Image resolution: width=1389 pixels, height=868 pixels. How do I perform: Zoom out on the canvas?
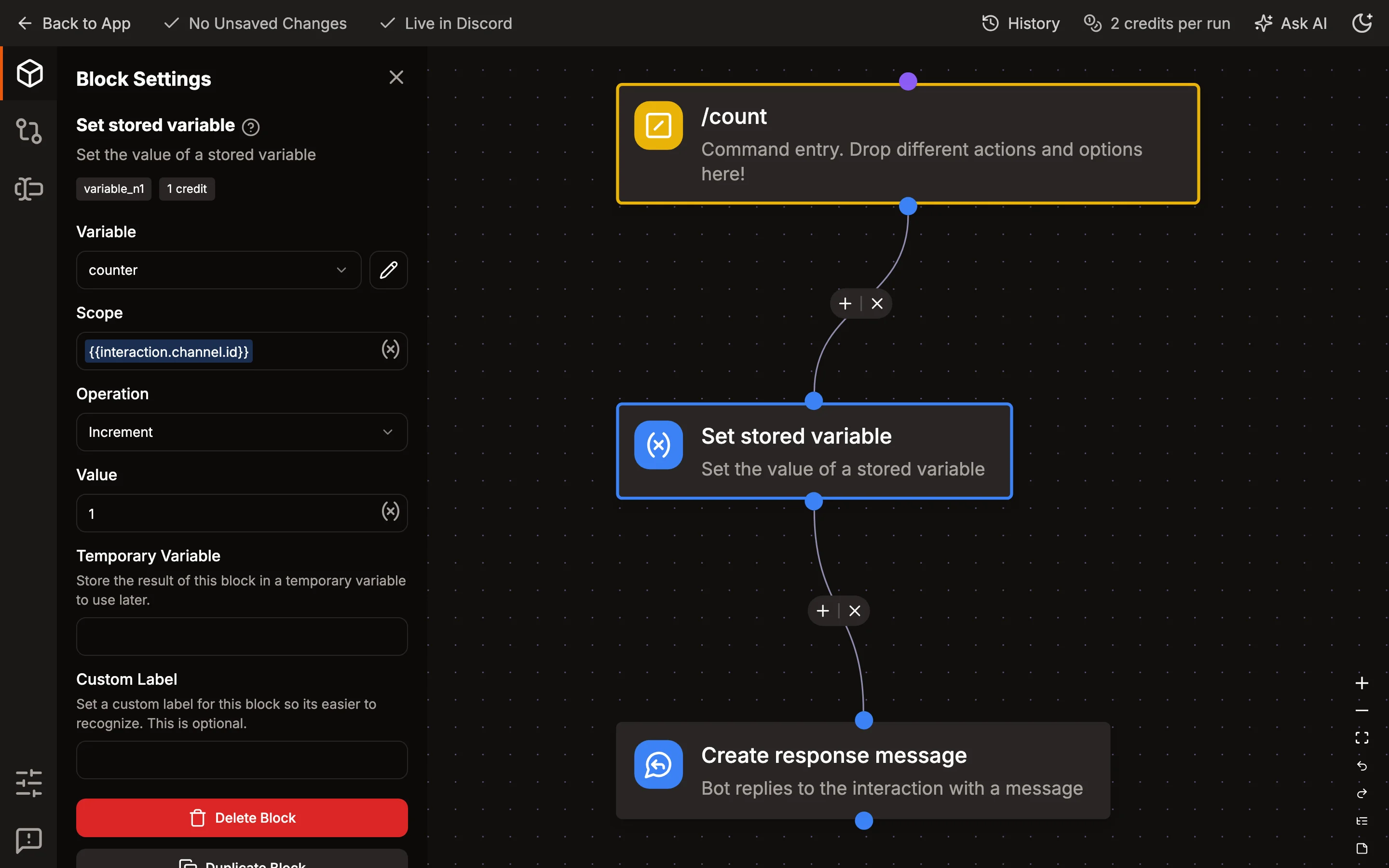1362,711
